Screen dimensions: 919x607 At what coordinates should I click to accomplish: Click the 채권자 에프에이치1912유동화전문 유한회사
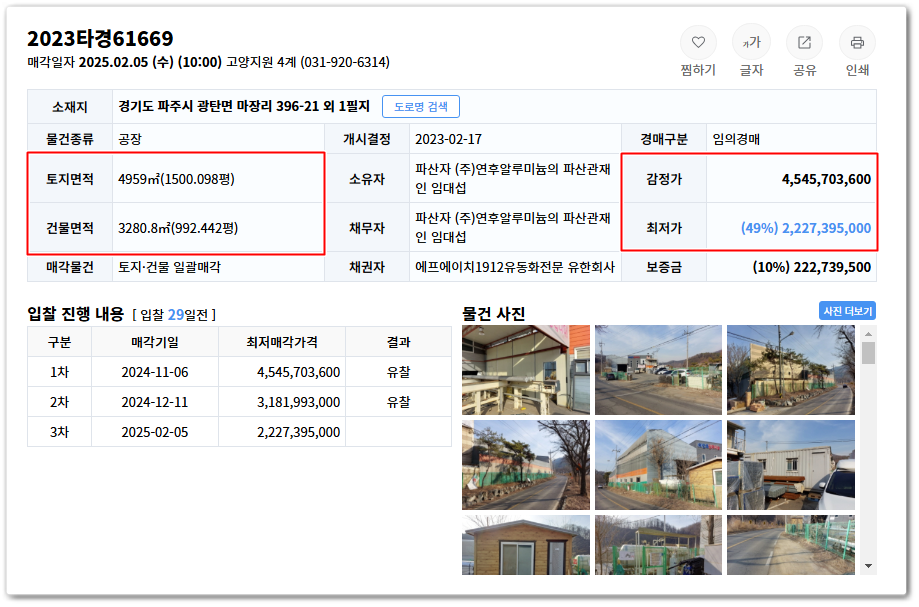tap(515, 268)
